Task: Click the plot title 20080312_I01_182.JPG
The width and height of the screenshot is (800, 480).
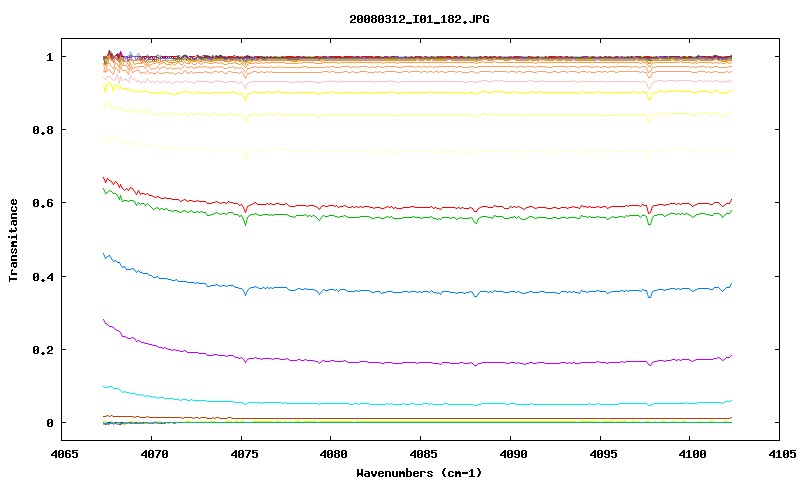Action: 419,19
